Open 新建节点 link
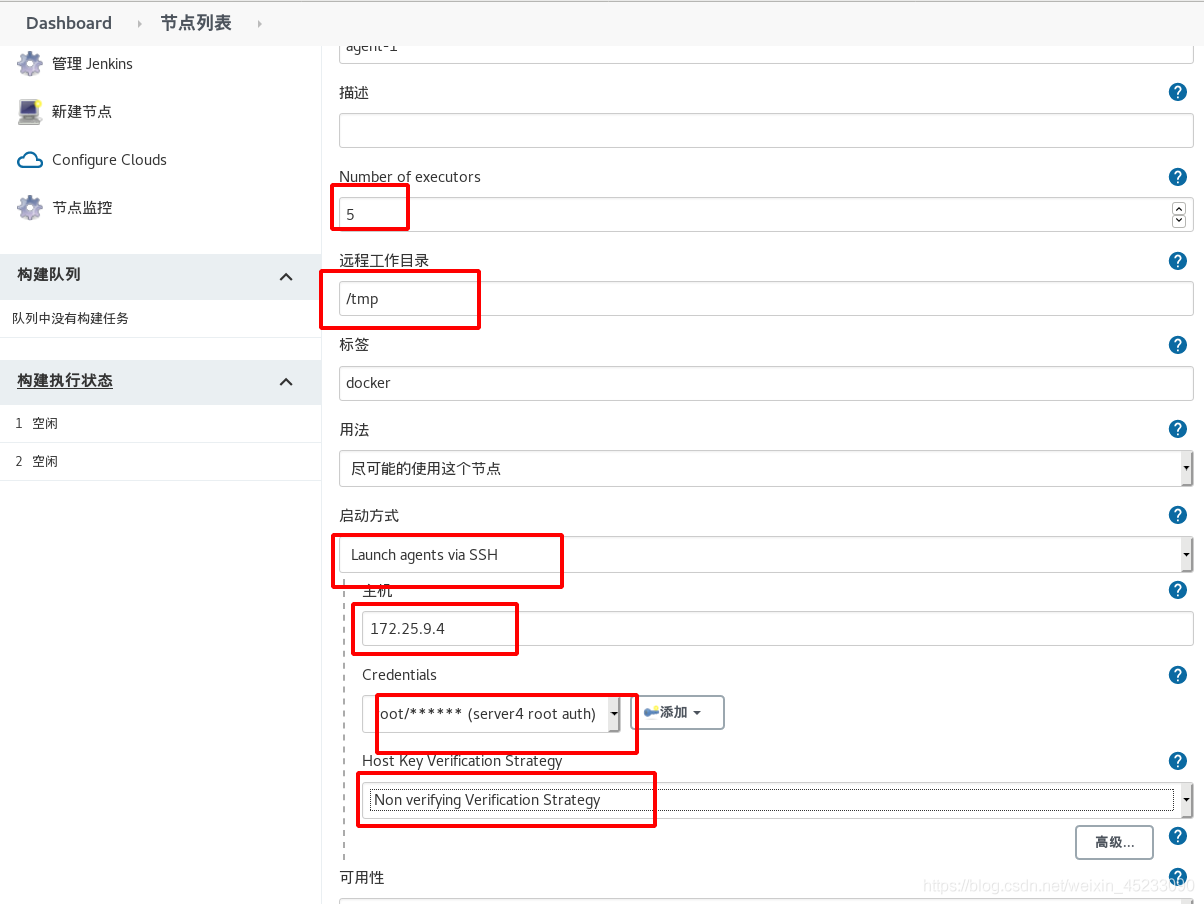 coord(82,112)
